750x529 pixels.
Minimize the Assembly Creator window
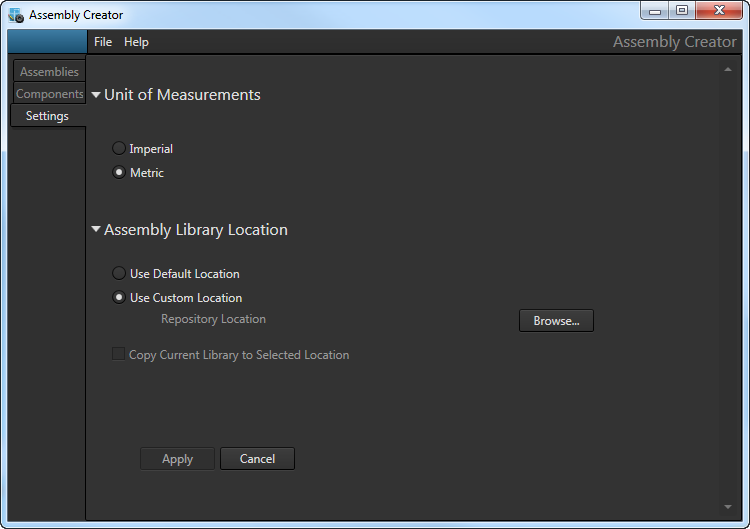[655, 11]
